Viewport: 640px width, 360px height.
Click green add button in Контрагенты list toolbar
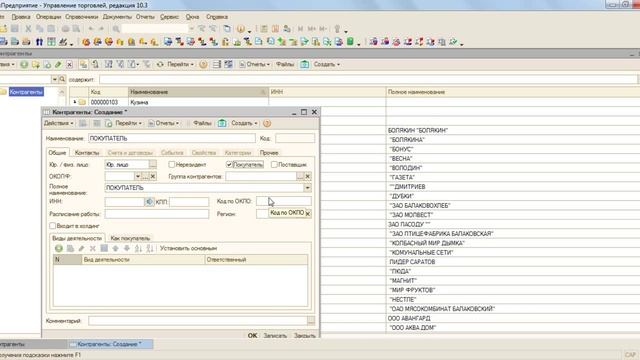[x=24, y=64]
